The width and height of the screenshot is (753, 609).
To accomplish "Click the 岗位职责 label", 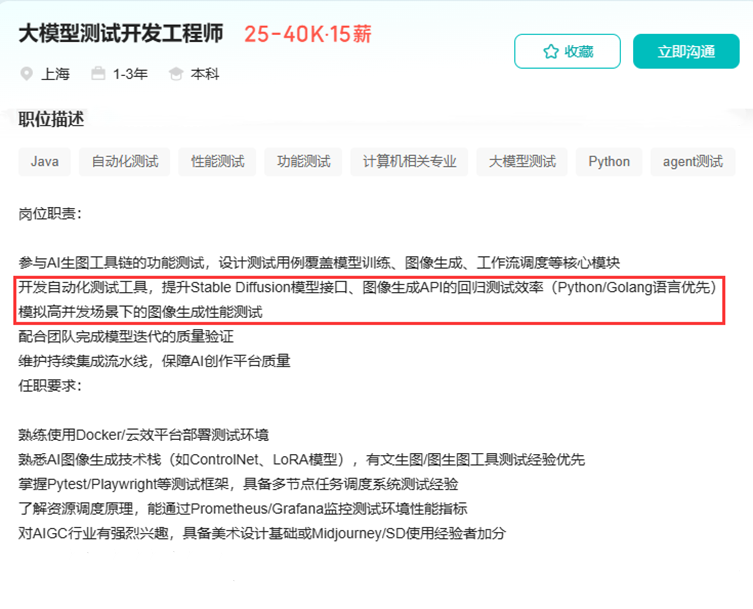I will point(50,213).
